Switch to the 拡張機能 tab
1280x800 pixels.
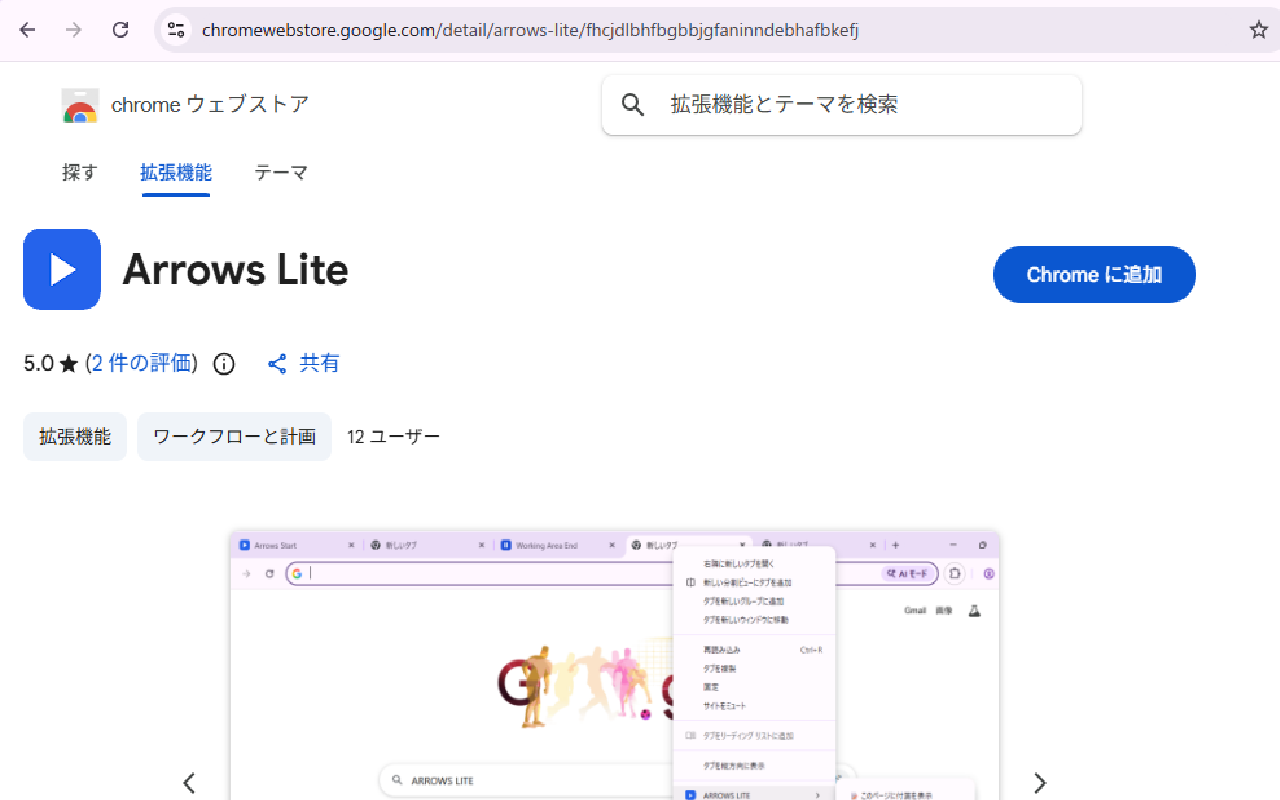pos(176,172)
